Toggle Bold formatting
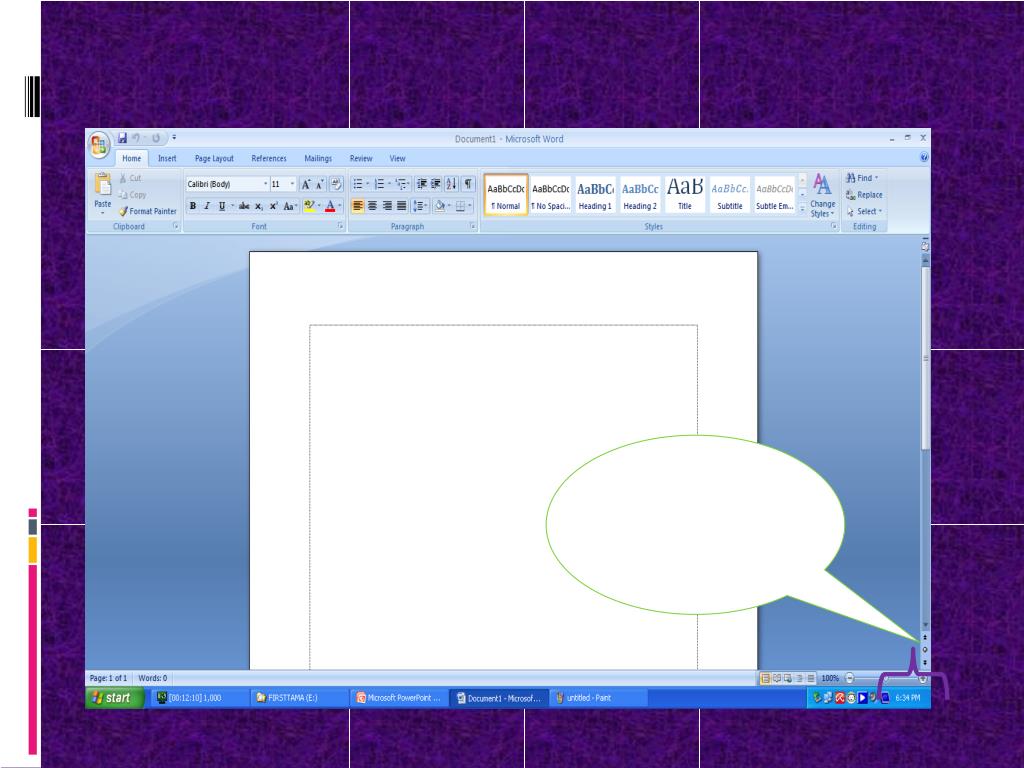The width and height of the screenshot is (1024, 768). (x=193, y=206)
